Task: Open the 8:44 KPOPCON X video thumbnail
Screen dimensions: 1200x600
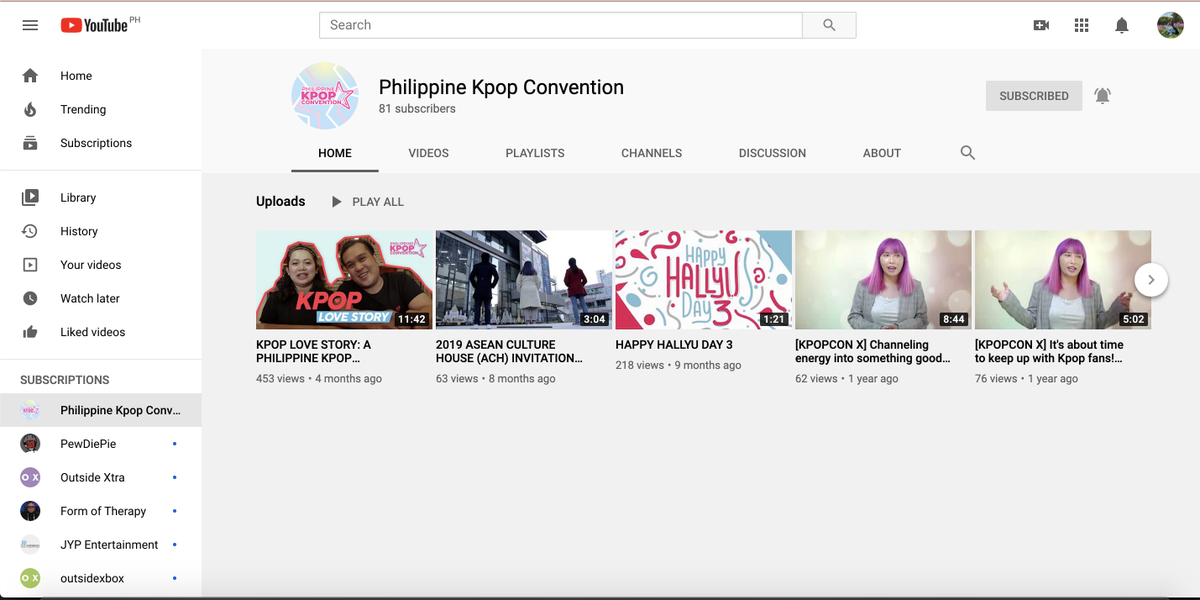Action: pyautogui.click(x=883, y=280)
